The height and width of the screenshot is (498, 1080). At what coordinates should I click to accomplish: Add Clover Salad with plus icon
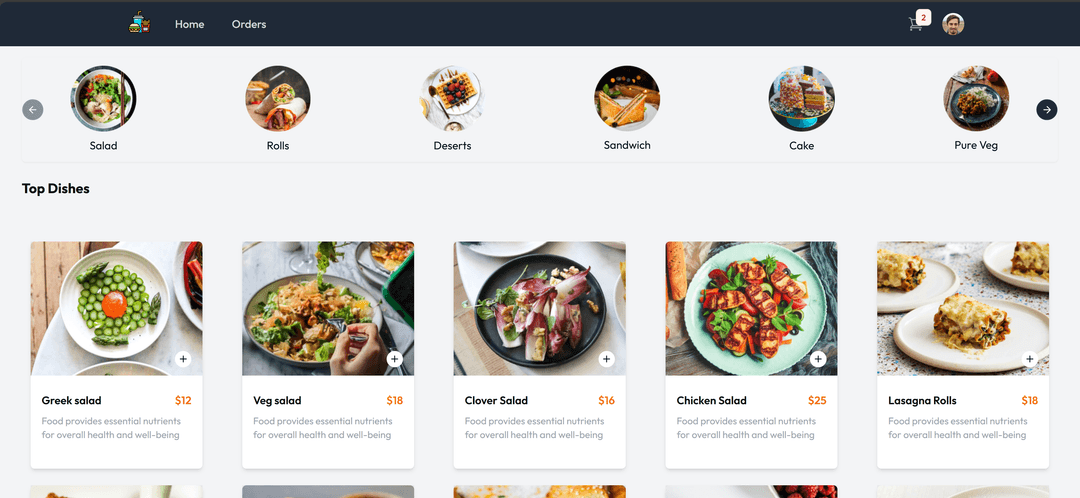click(606, 359)
